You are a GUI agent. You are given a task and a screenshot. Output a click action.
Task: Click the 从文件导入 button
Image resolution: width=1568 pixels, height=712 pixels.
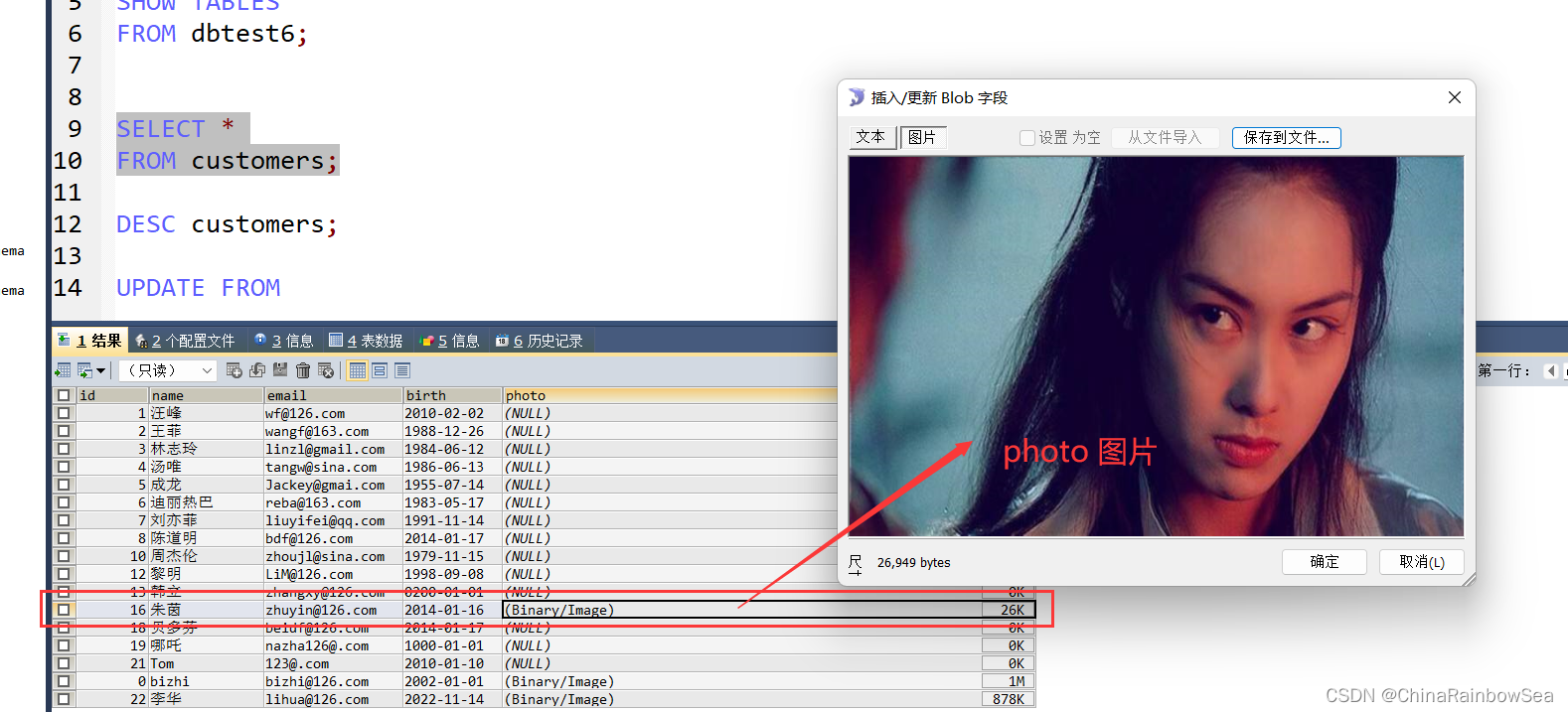(x=1165, y=138)
